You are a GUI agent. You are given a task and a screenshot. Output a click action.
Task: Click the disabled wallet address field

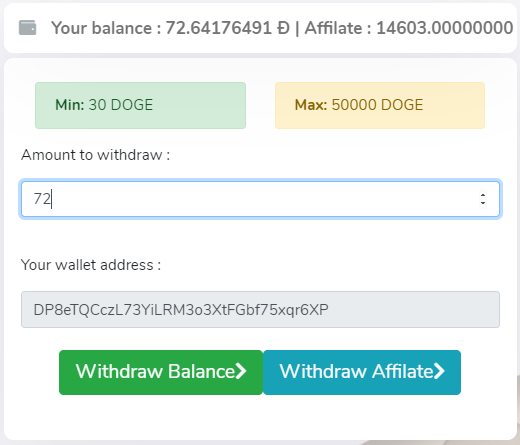[x=260, y=310]
